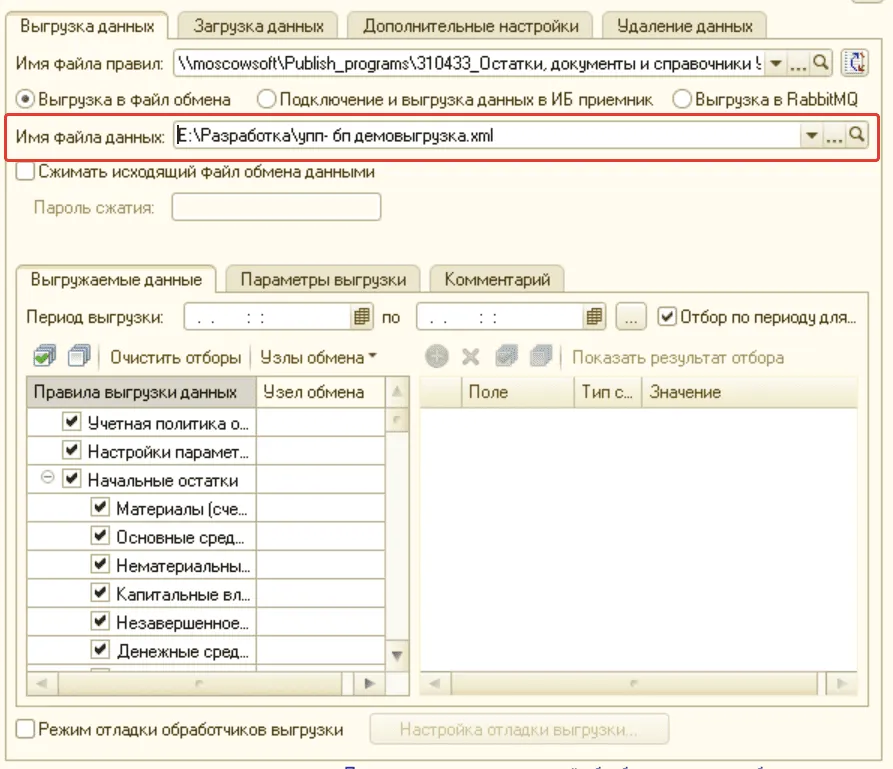The width and height of the screenshot is (893, 769).
Task: Click the uncheck all rules icon
Action: point(79,357)
